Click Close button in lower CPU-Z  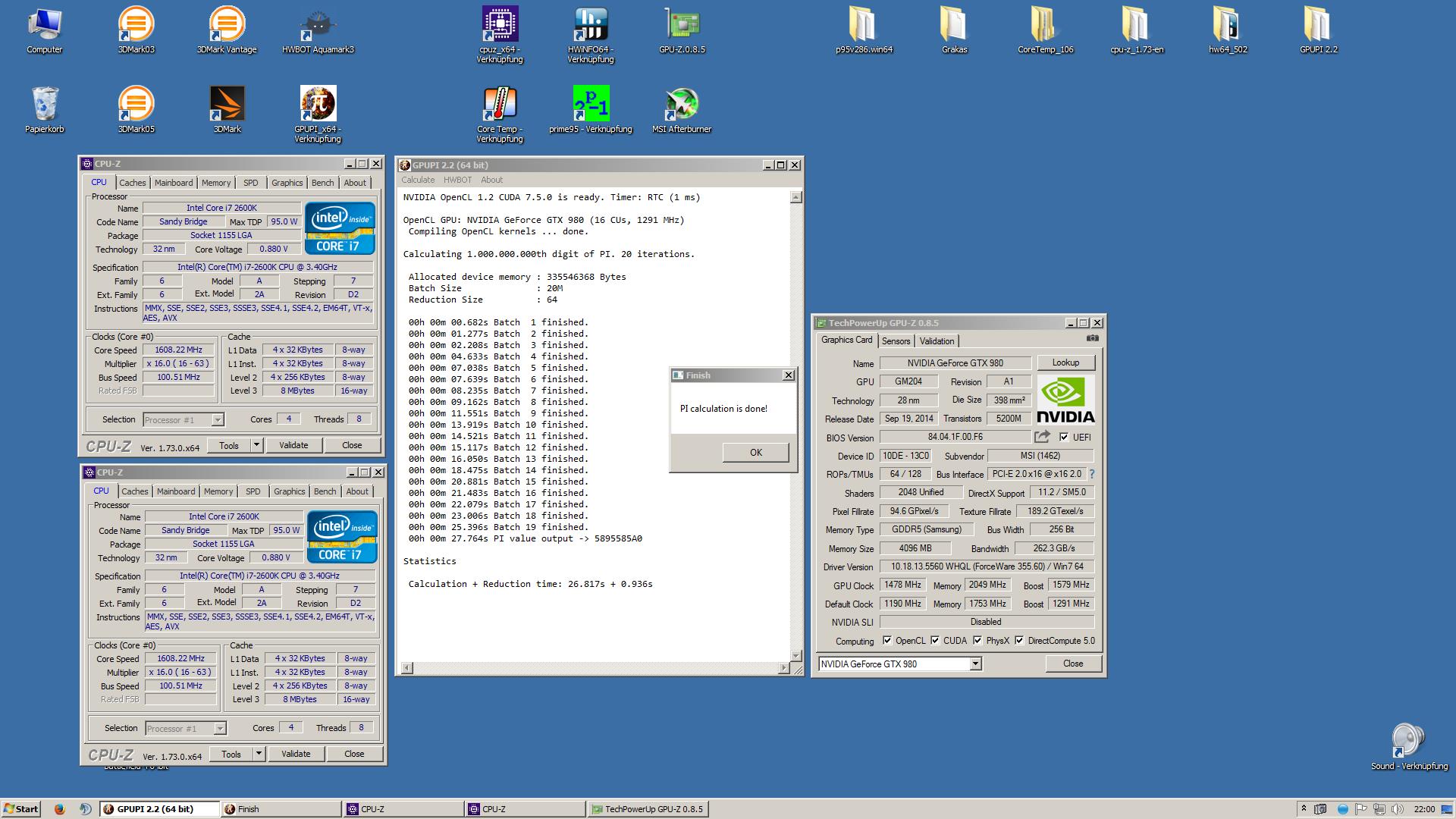(x=354, y=754)
